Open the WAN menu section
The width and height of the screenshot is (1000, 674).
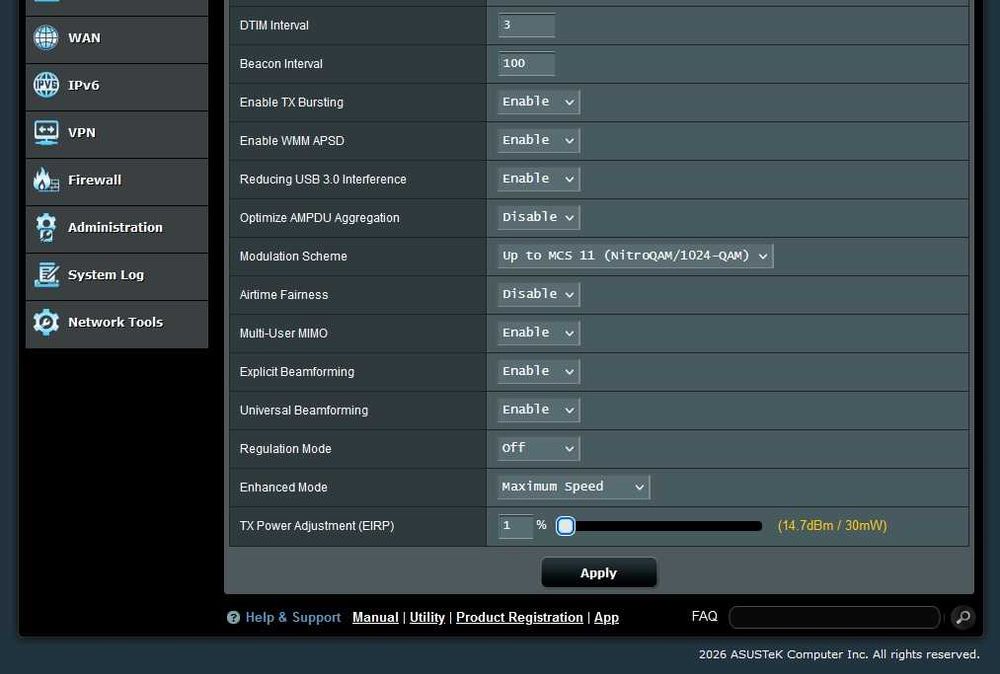pos(117,40)
